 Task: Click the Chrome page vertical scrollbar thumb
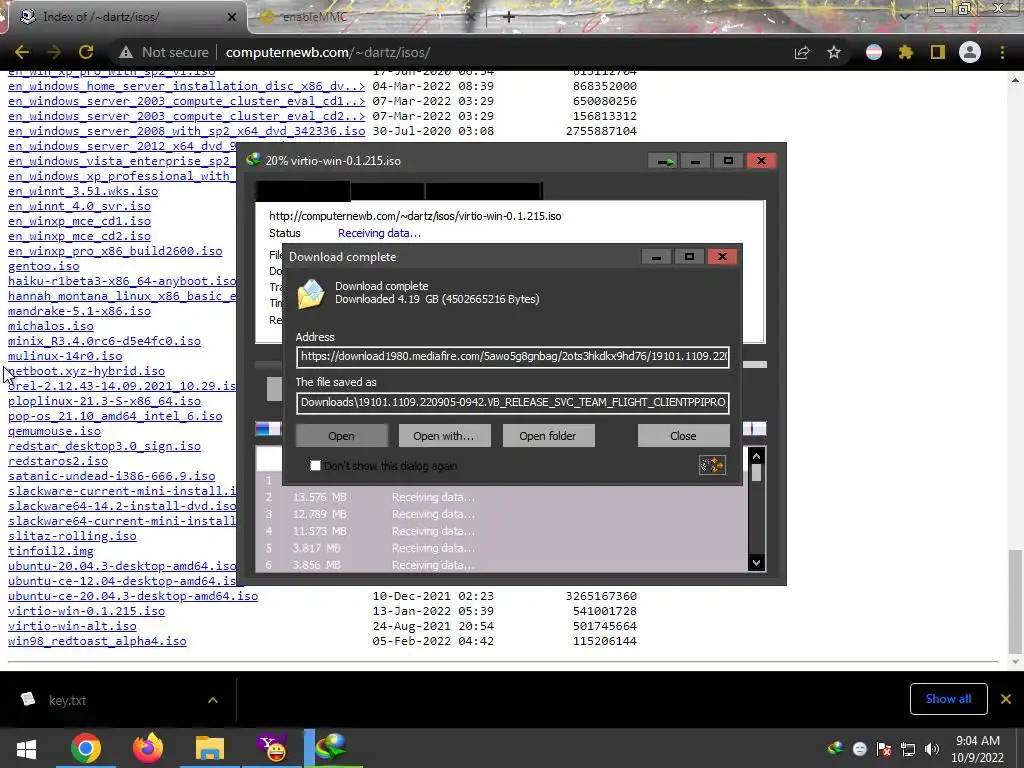tap(1015, 601)
